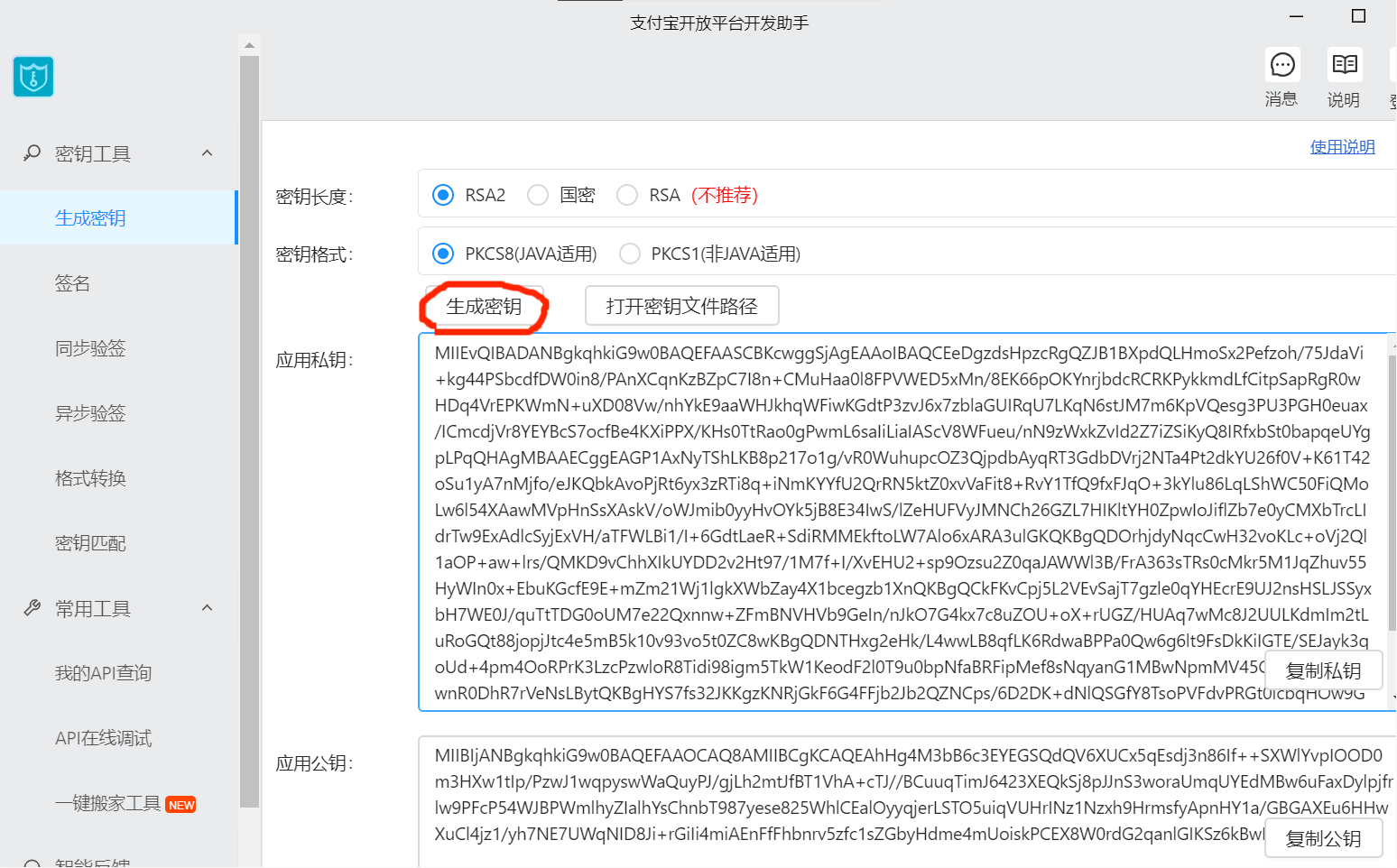Click the 密钥工具 key search icon
The height and width of the screenshot is (868, 1397).
point(32,153)
